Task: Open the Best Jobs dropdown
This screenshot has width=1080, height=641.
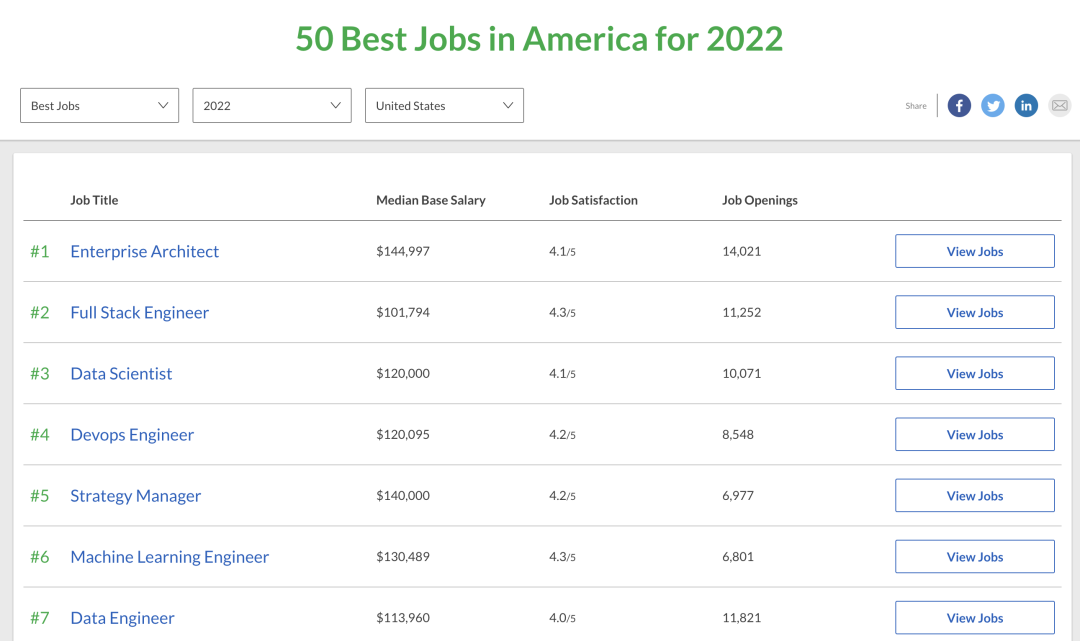Action: tap(99, 105)
